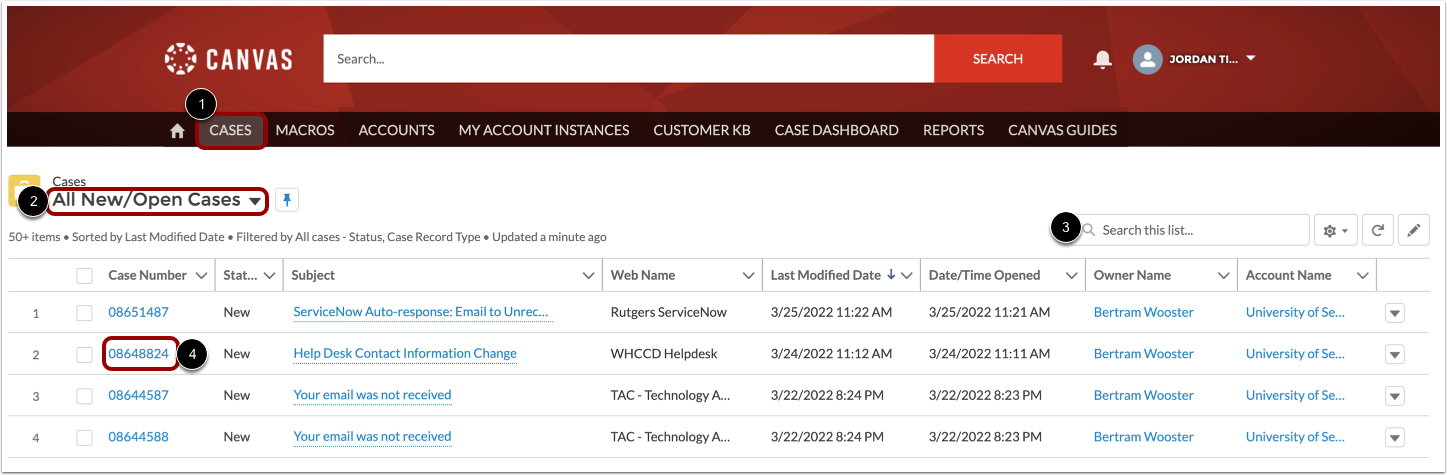Pin the All New/Open Cases list view
The image size is (1447, 475).
pyautogui.click(x=286, y=200)
